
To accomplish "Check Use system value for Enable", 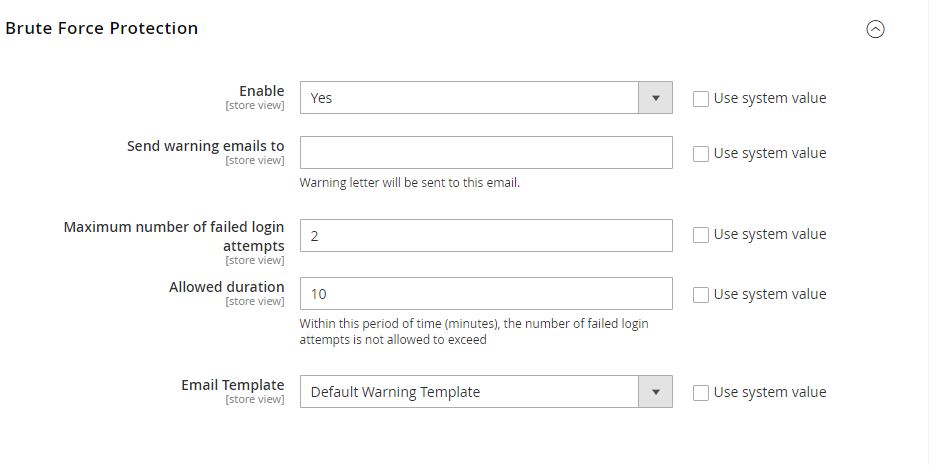I will (x=701, y=99).
